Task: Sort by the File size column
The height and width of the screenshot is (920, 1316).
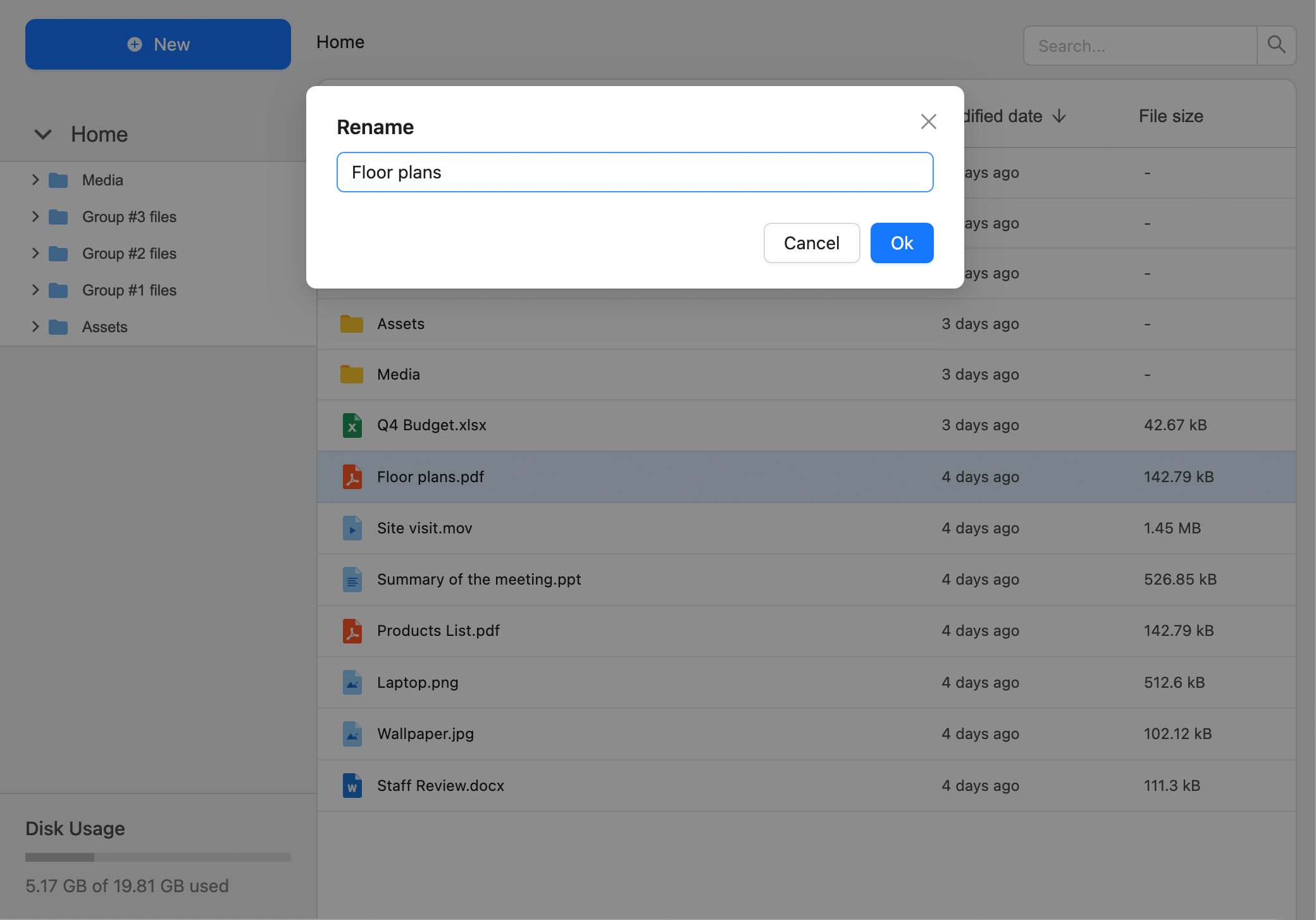Action: coord(1170,116)
